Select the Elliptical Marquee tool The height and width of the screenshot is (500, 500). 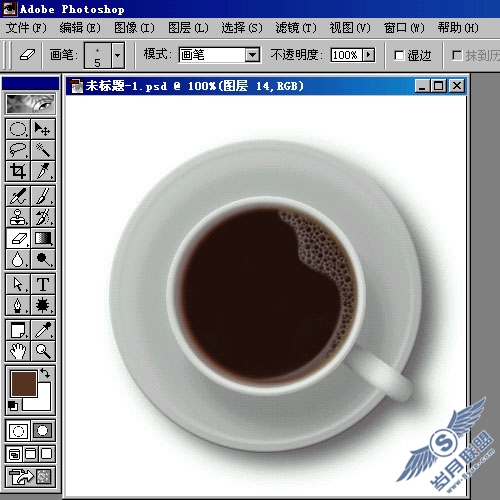point(18,129)
